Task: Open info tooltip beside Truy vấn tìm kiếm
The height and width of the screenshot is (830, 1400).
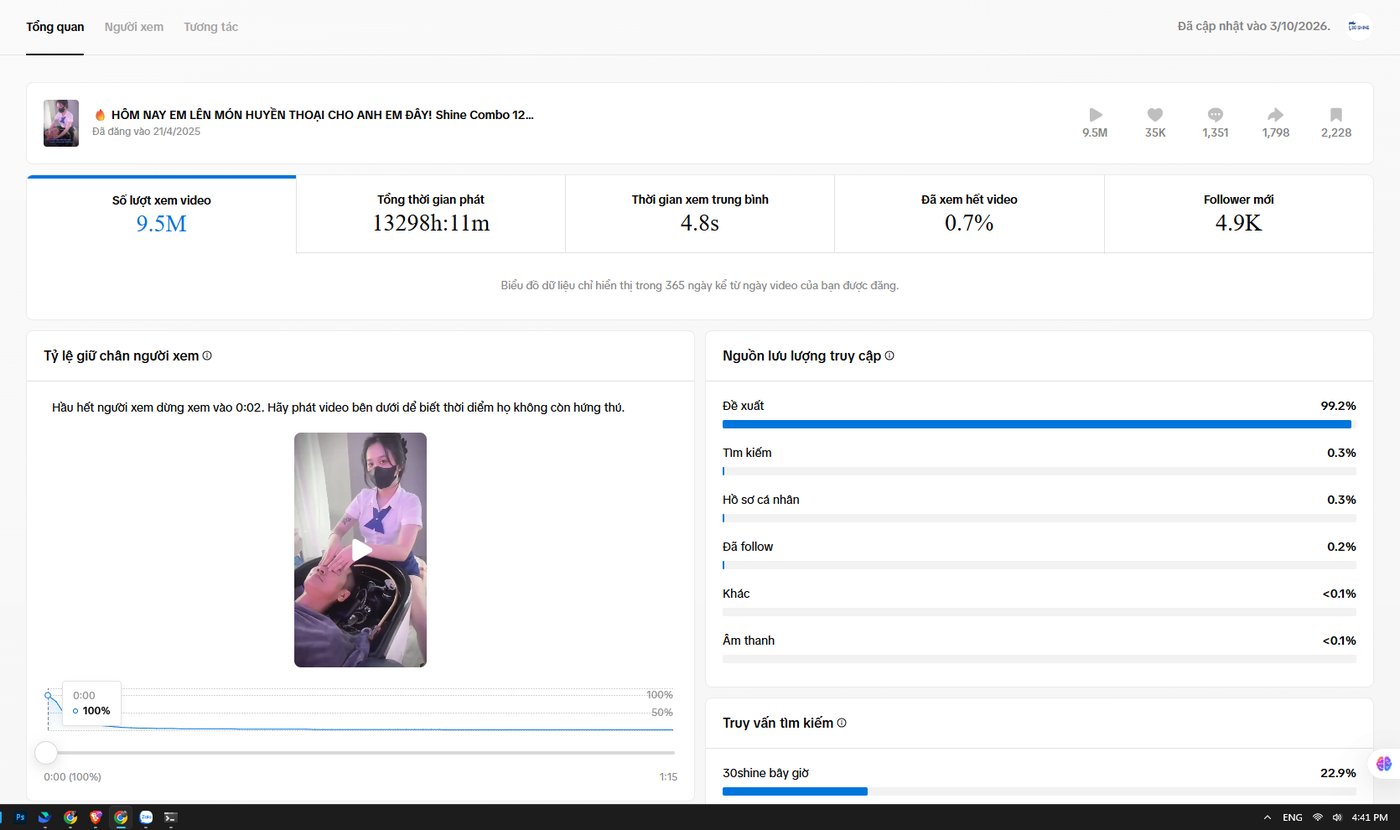Action: pos(841,722)
